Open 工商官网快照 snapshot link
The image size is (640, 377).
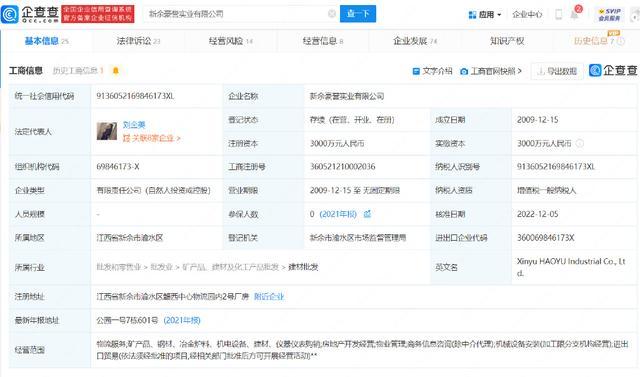[491, 71]
